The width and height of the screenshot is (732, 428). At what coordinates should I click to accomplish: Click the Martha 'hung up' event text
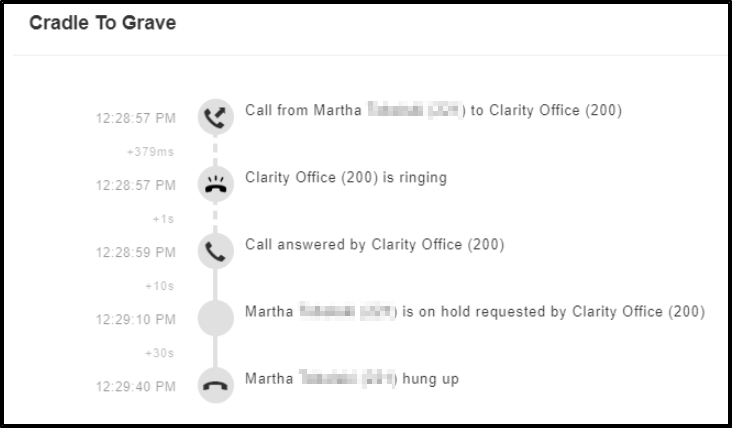click(352, 379)
